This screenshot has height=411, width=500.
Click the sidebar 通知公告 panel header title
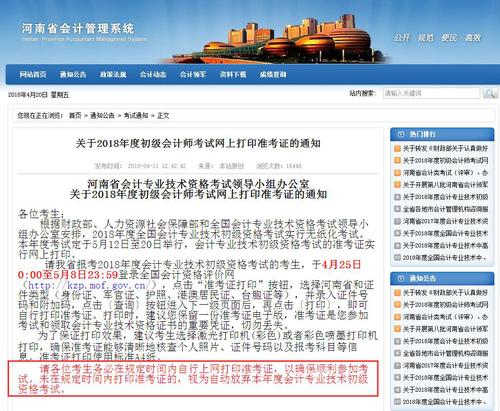click(422, 278)
